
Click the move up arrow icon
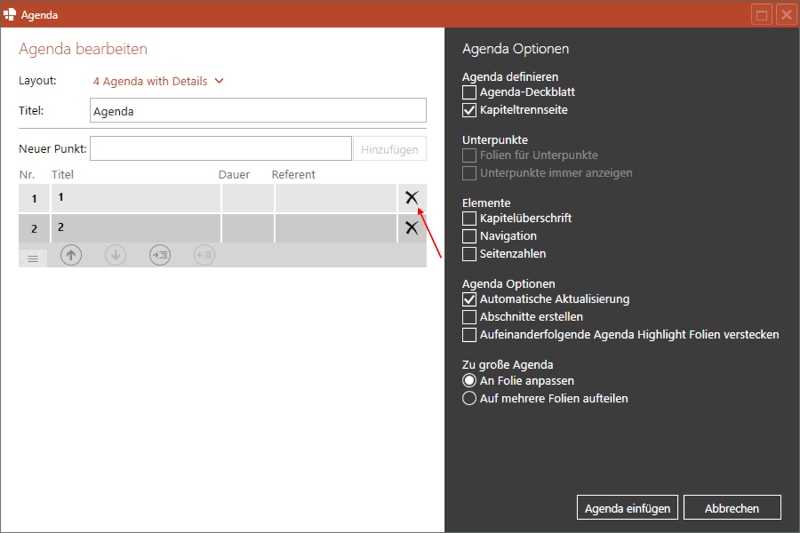pos(71,255)
